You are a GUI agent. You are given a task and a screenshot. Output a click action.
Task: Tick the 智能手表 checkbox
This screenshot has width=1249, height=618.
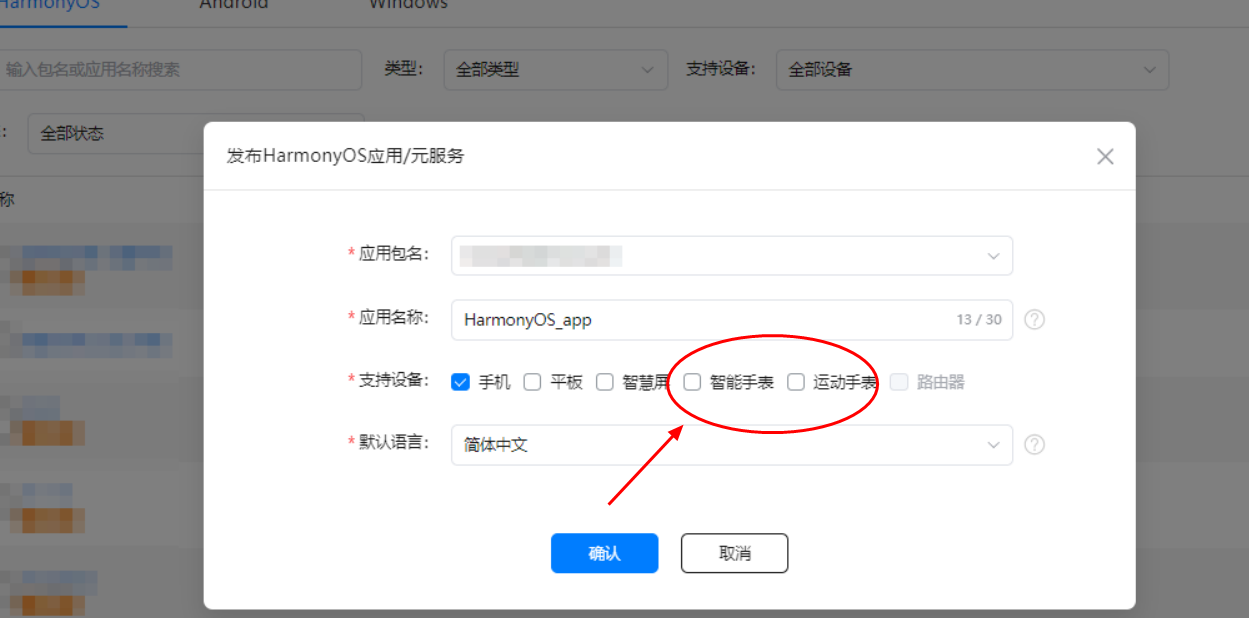[692, 382]
